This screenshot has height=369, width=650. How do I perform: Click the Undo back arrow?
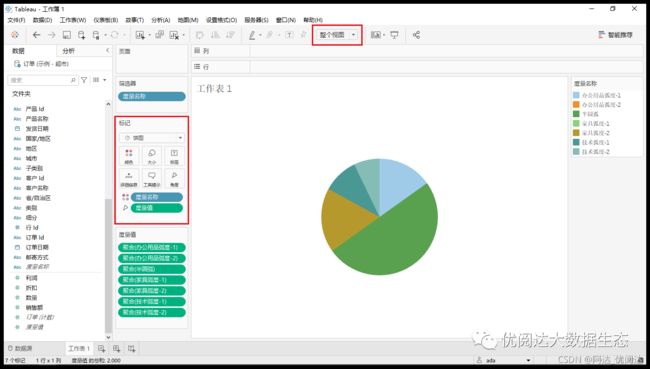click(x=36, y=35)
